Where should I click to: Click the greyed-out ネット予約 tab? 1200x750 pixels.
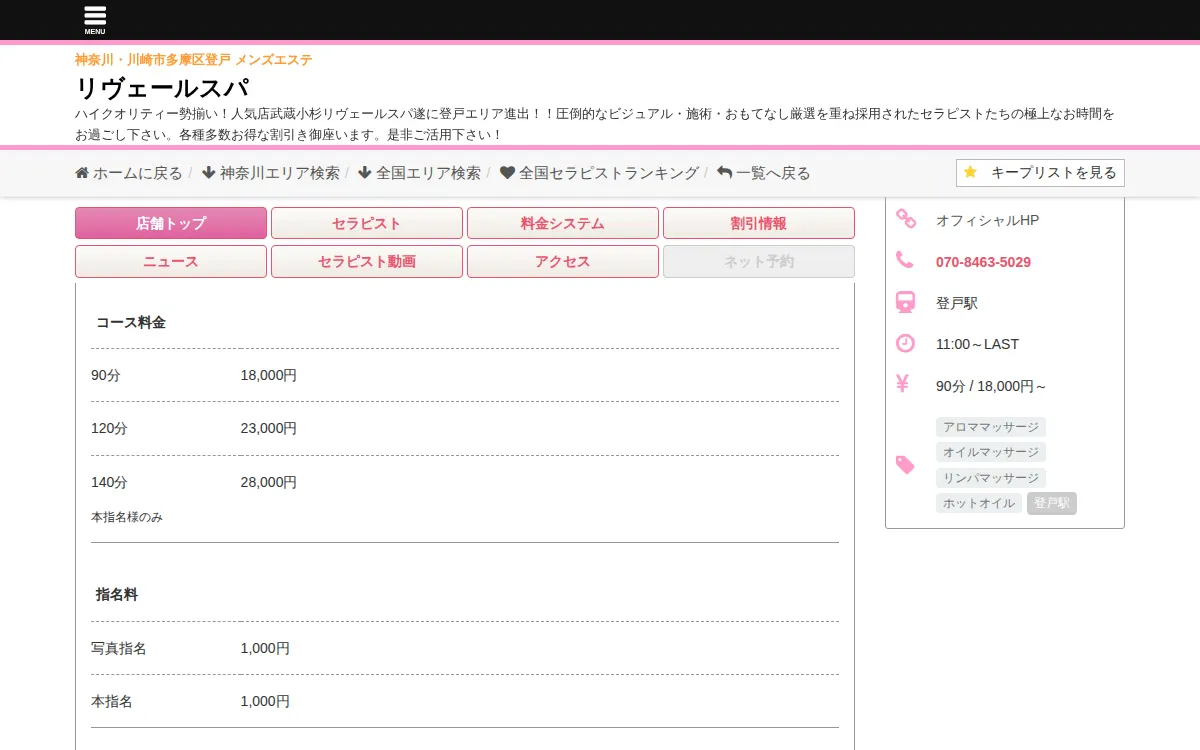(x=759, y=261)
